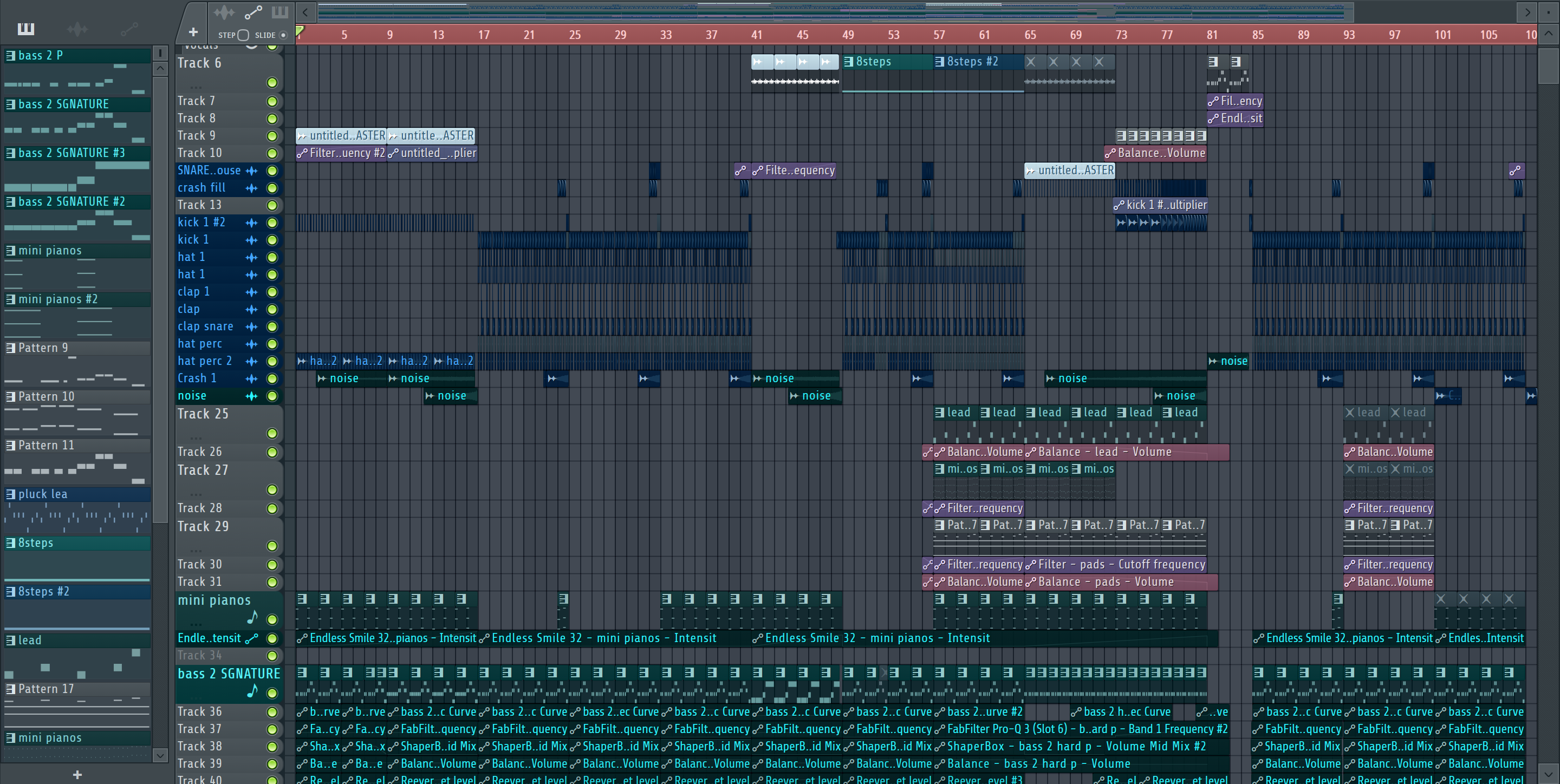Mute the kick 1 track

click(272, 240)
